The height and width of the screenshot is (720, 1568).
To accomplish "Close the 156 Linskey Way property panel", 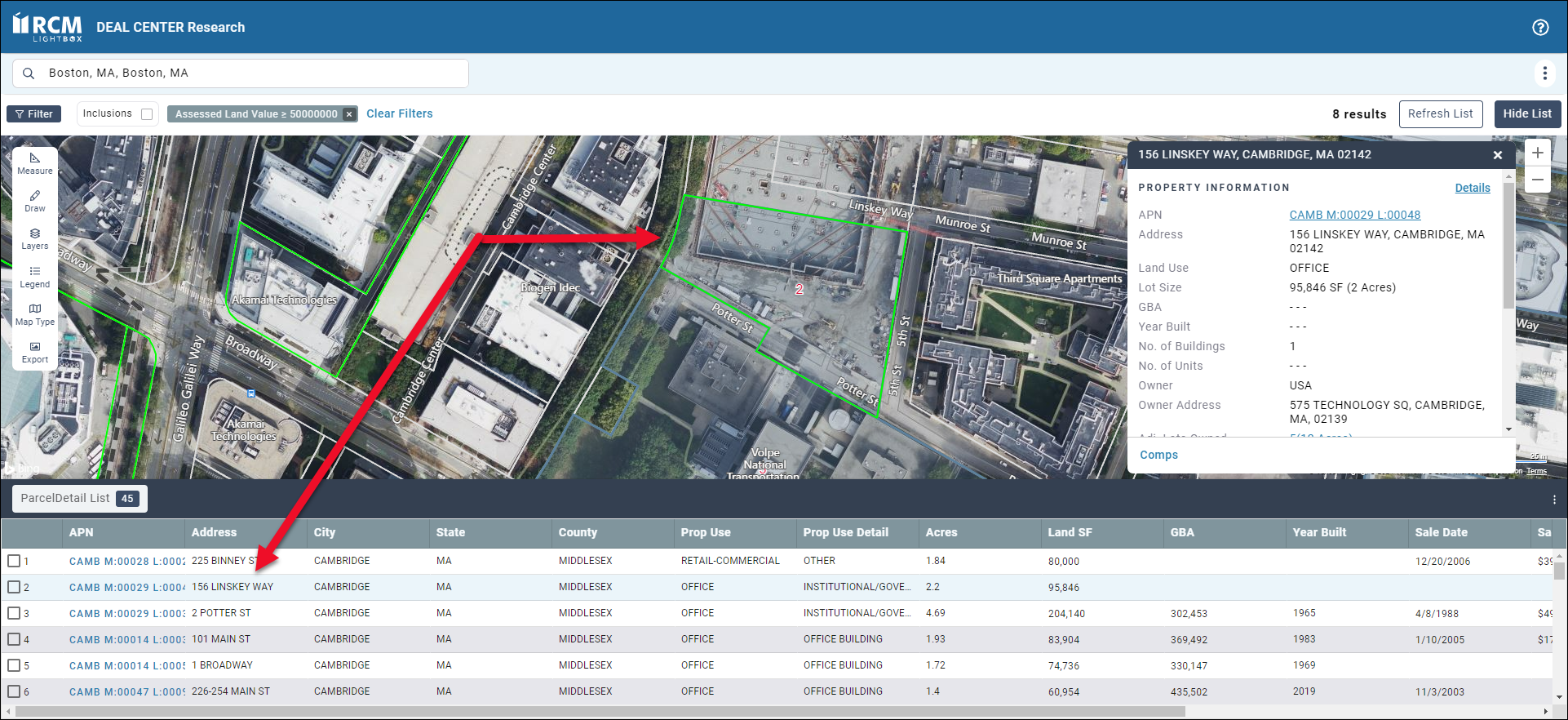I will pyautogui.click(x=1497, y=155).
